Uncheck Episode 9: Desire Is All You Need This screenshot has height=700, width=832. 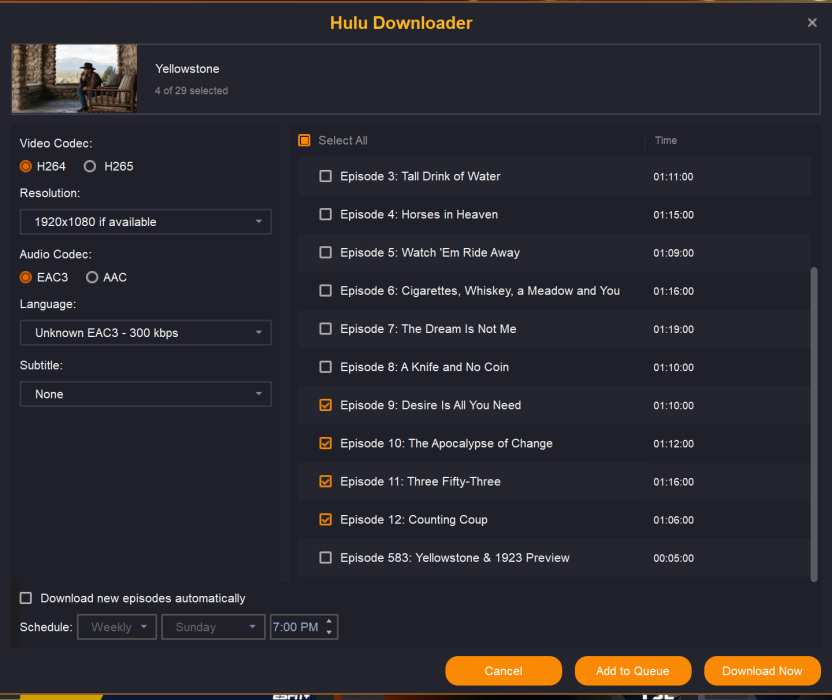click(x=325, y=405)
